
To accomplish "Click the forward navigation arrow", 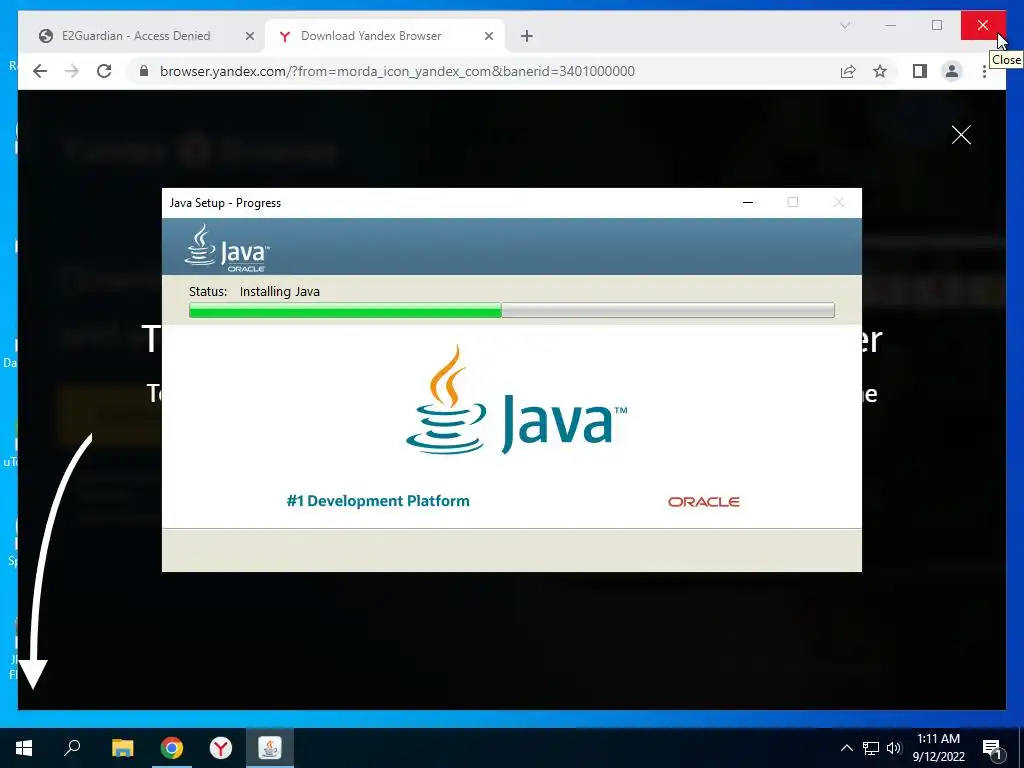I will tap(72, 71).
